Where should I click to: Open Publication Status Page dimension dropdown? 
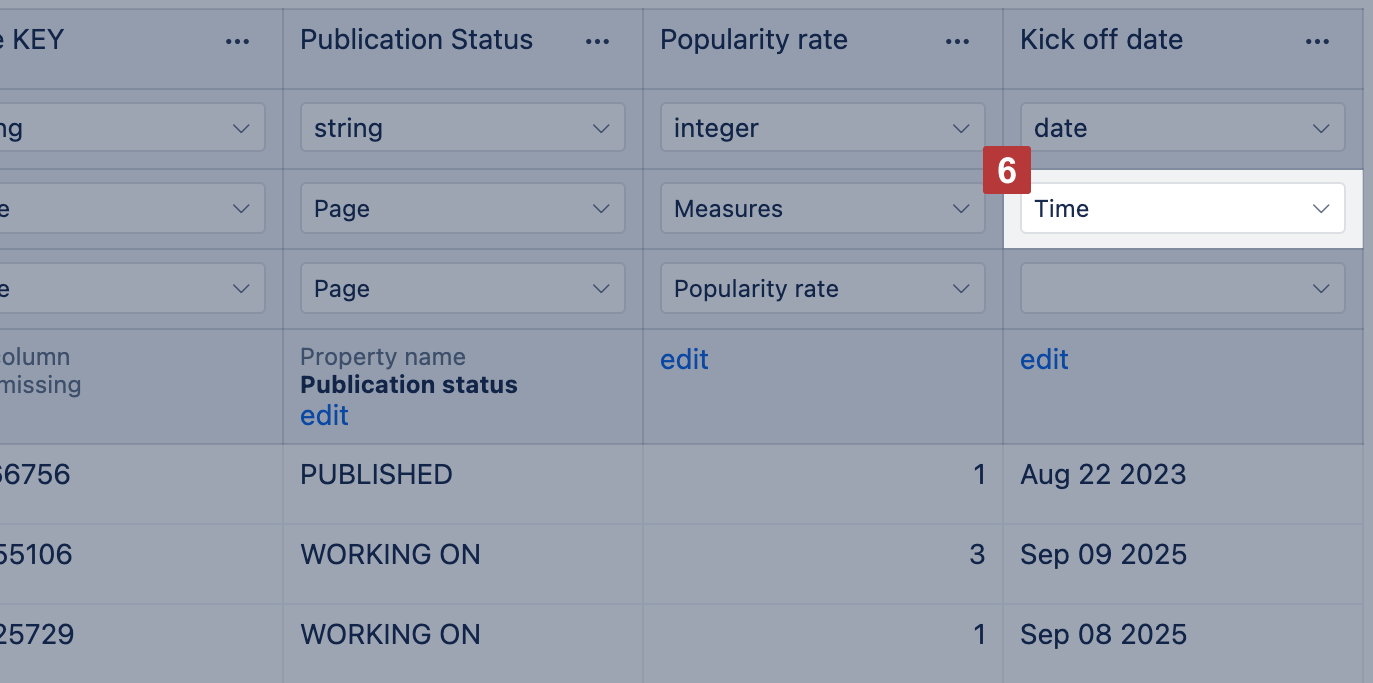[x=462, y=209]
